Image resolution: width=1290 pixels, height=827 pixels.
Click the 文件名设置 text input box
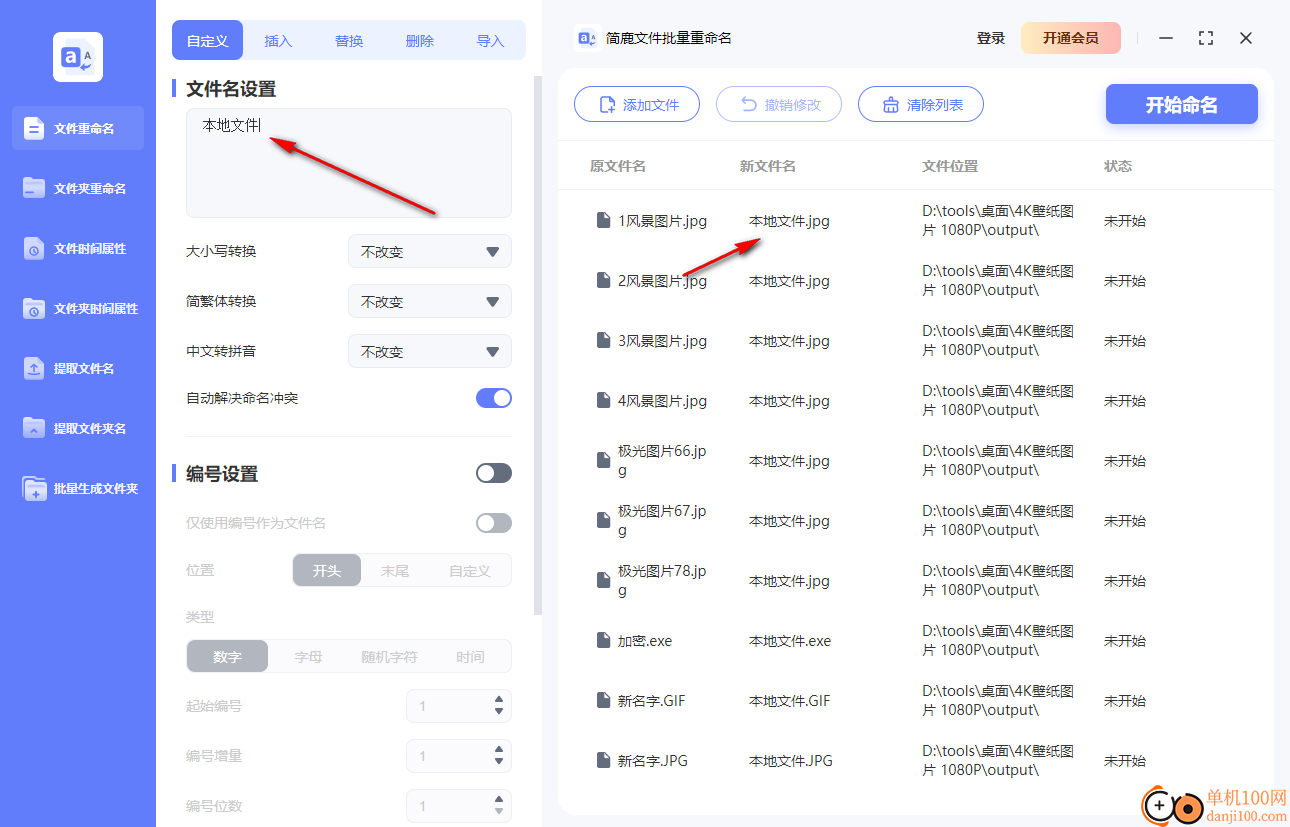pos(349,163)
